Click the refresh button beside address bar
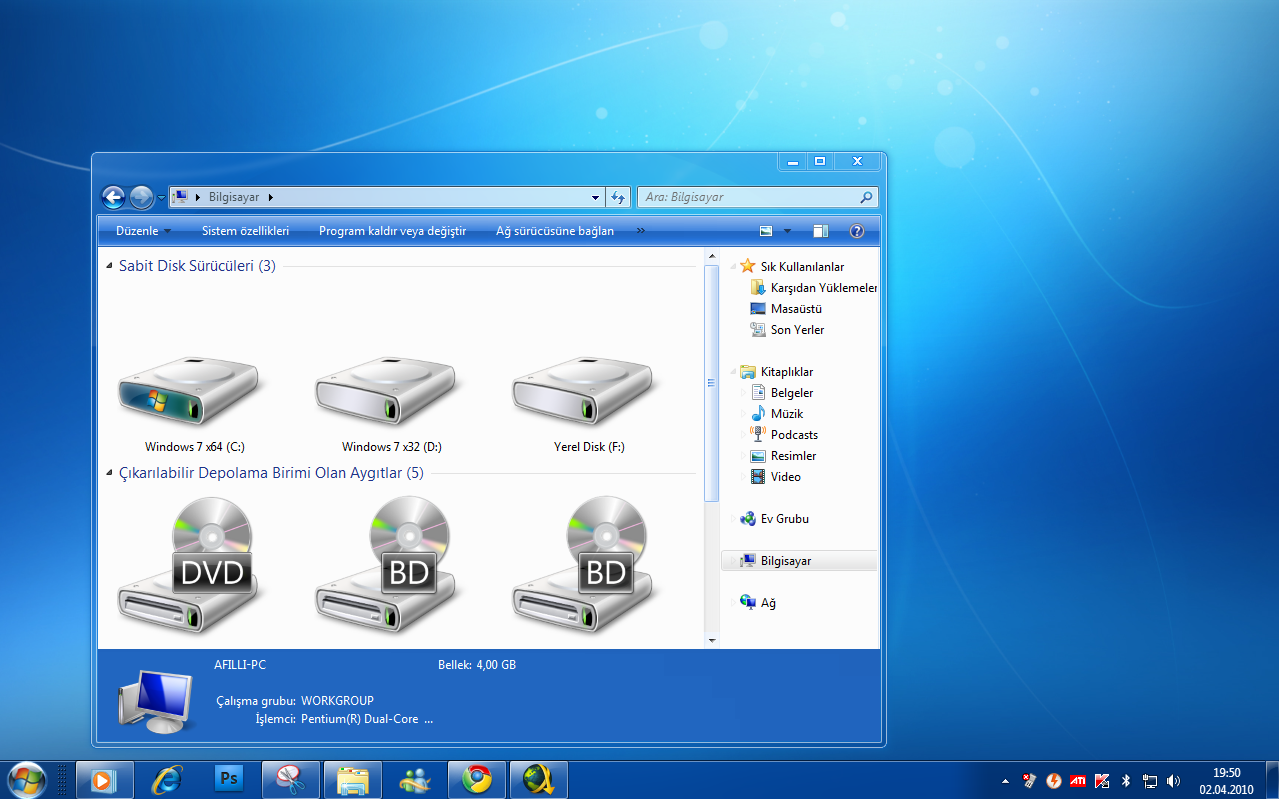This screenshot has height=799, width=1279. pyautogui.click(x=619, y=197)
